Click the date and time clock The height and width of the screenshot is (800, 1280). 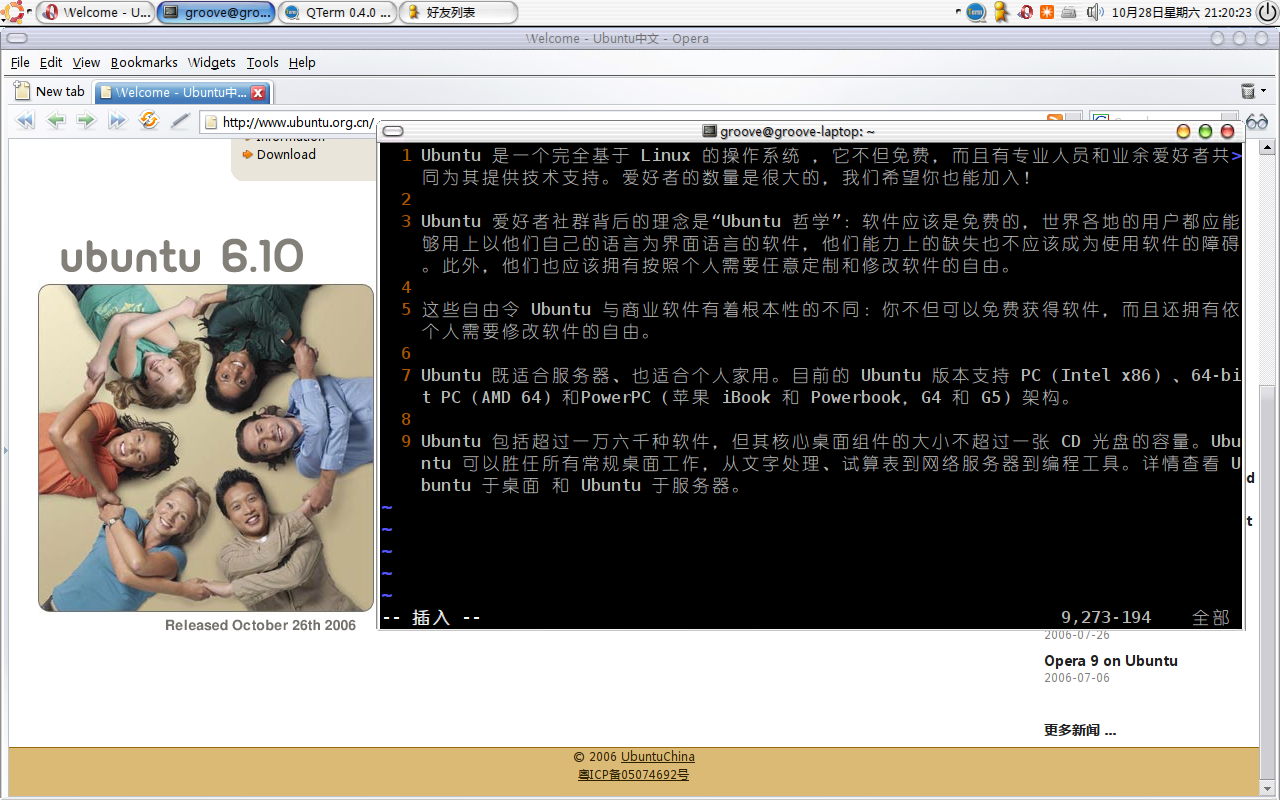1181,12
